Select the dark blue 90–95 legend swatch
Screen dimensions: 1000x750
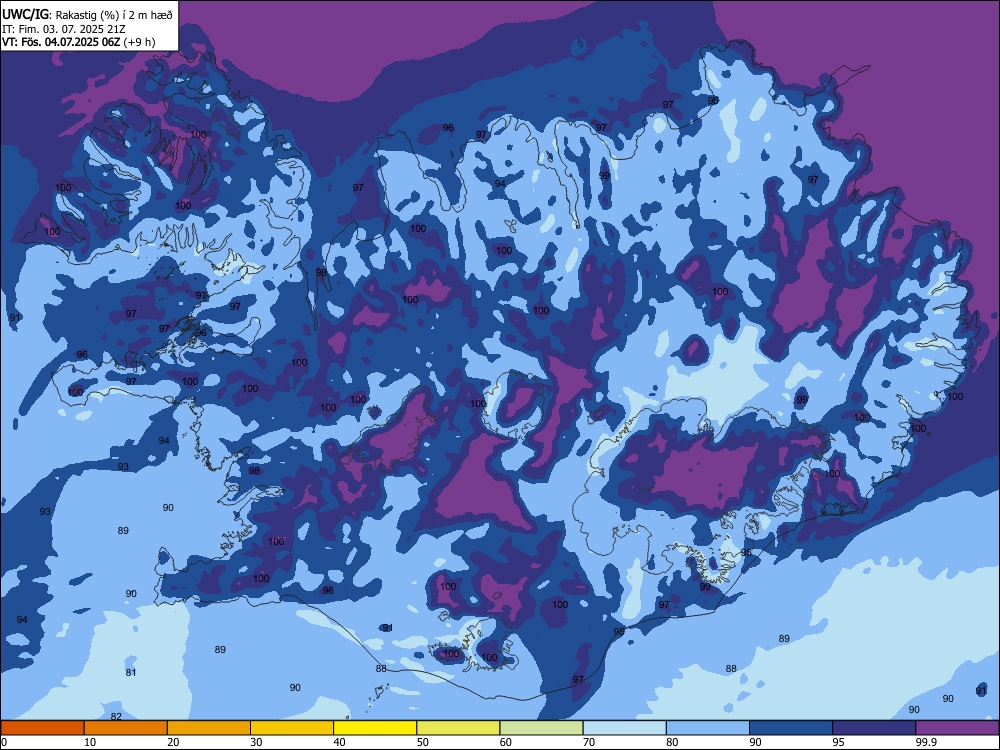pyautogui.click(x=791, y=728)
